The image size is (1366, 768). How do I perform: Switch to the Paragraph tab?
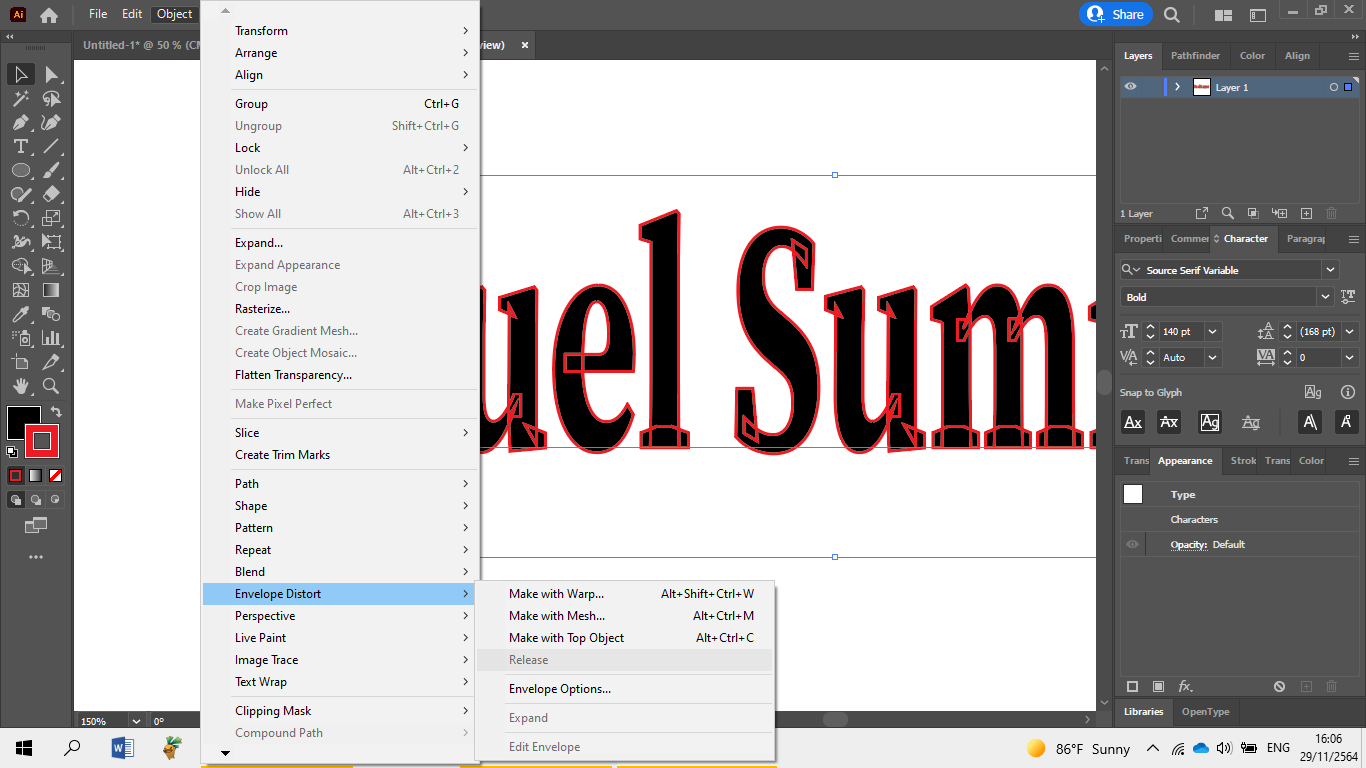(x=1304, y=238)
